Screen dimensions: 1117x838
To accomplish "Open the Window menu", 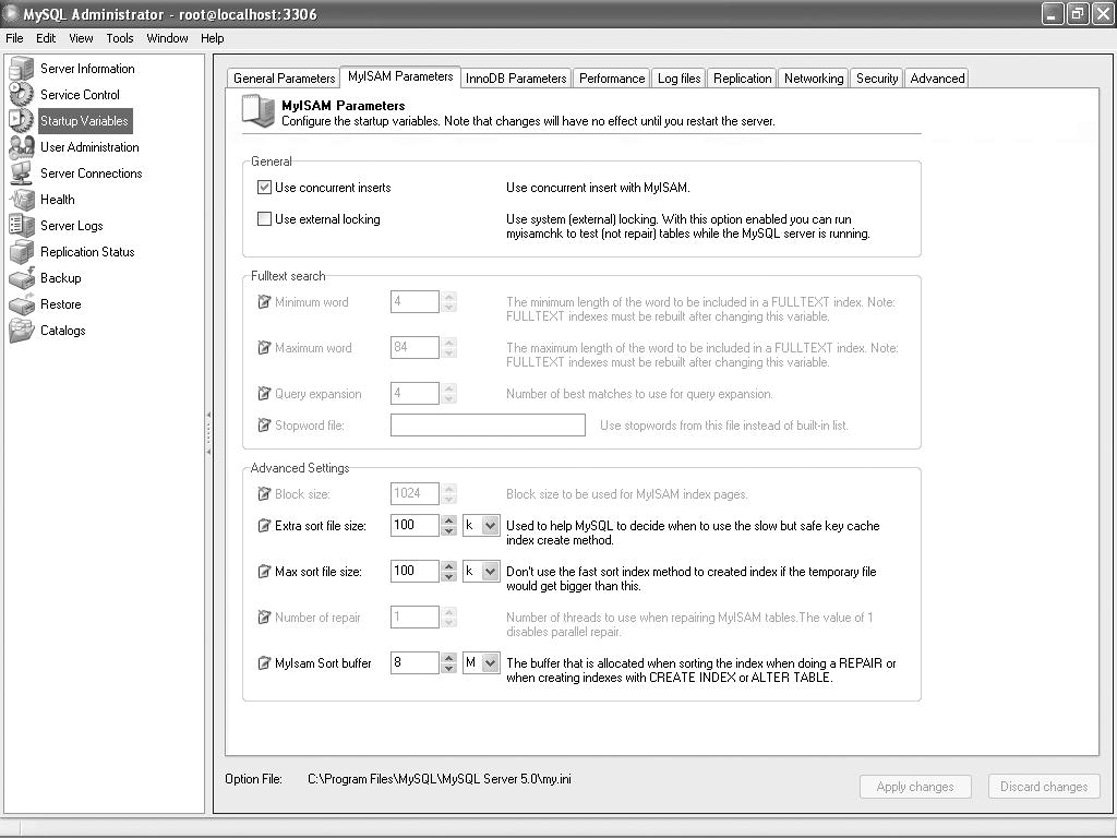I will pos(167,38).
